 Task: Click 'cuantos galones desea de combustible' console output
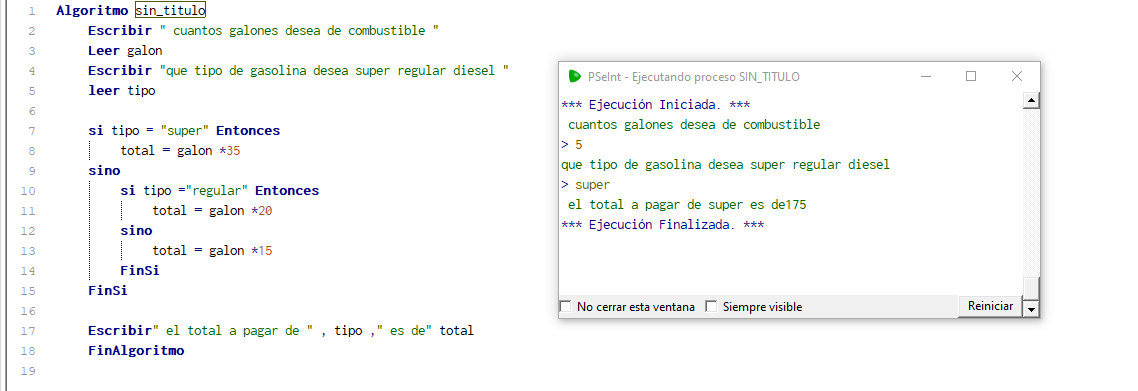click(x=694, y=125)
